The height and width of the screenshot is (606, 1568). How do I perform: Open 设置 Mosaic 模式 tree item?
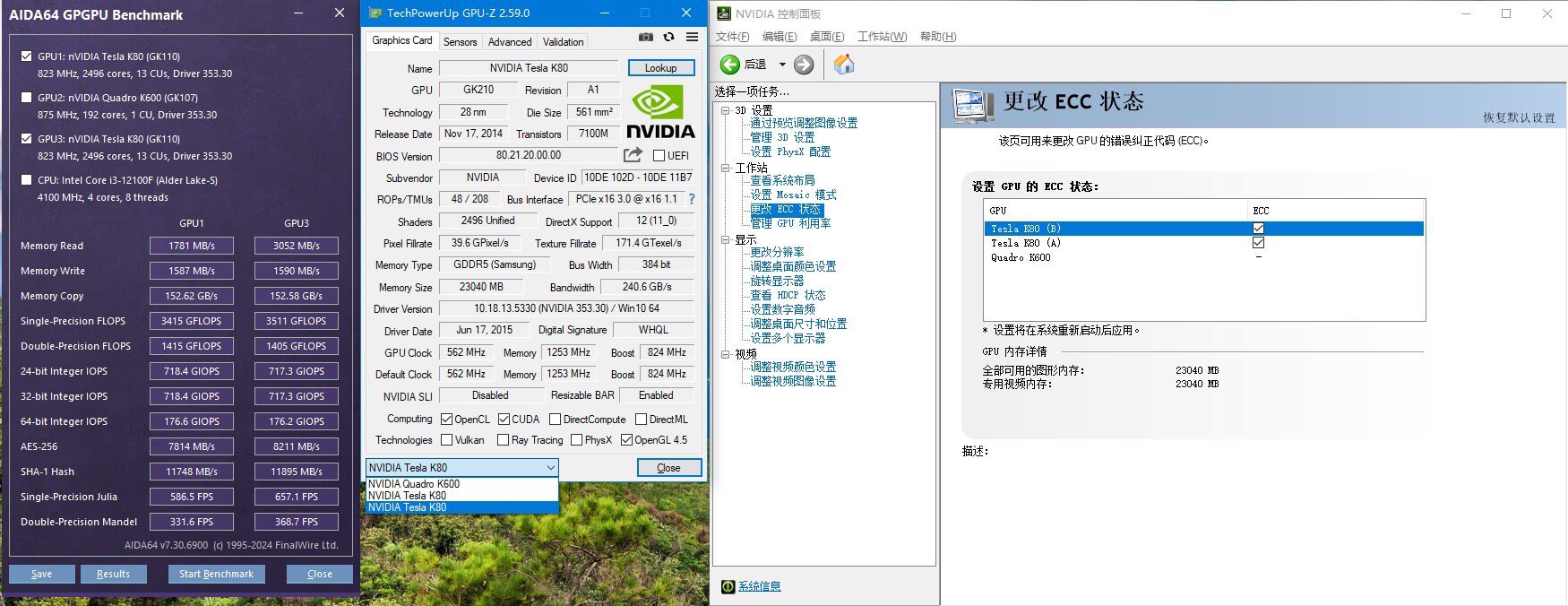(x=793, y=195)
